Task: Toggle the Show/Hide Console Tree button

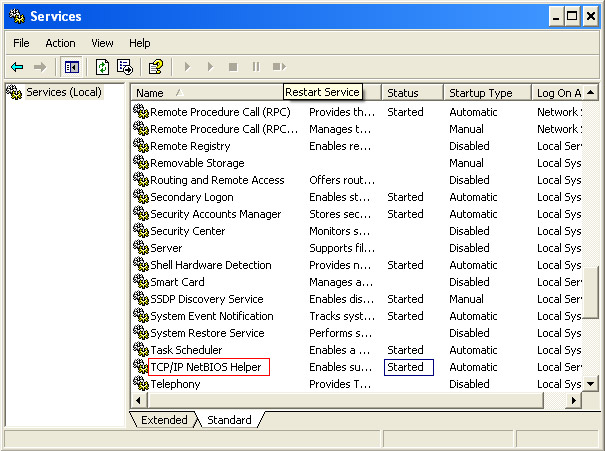Action: tap(71, 67)
